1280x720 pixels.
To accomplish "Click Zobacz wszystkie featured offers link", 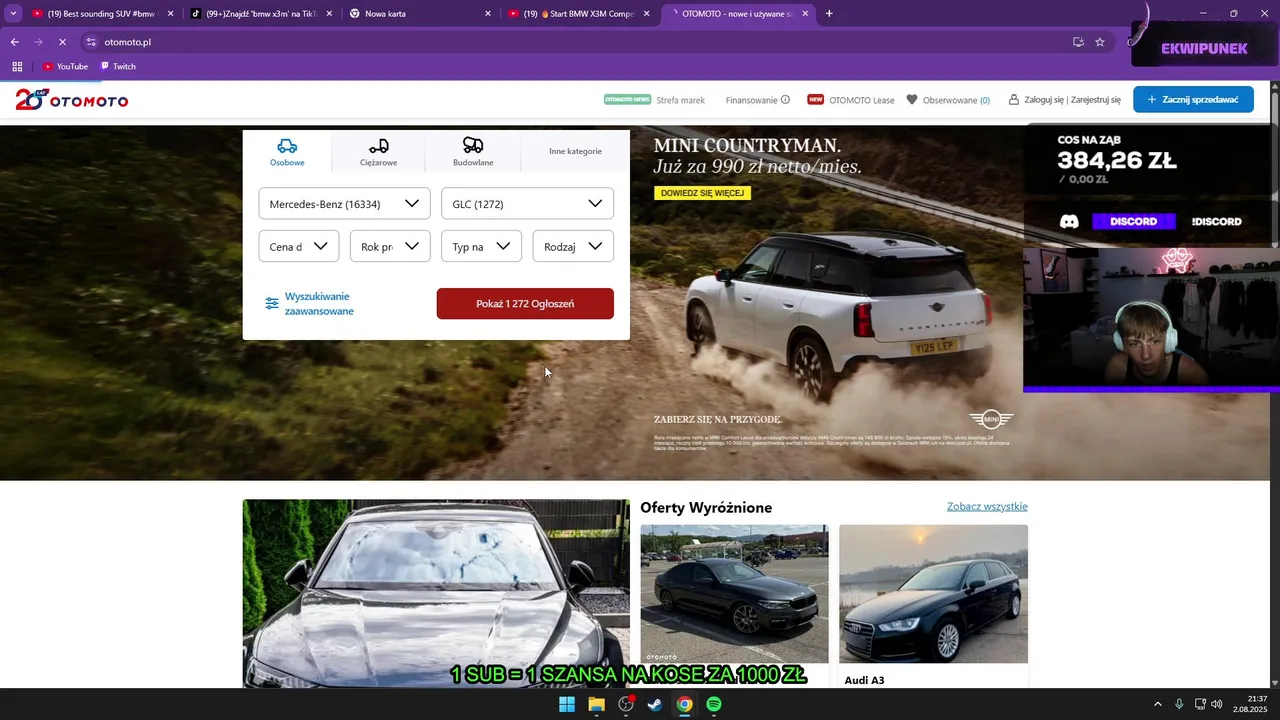I will coord(987,507).
